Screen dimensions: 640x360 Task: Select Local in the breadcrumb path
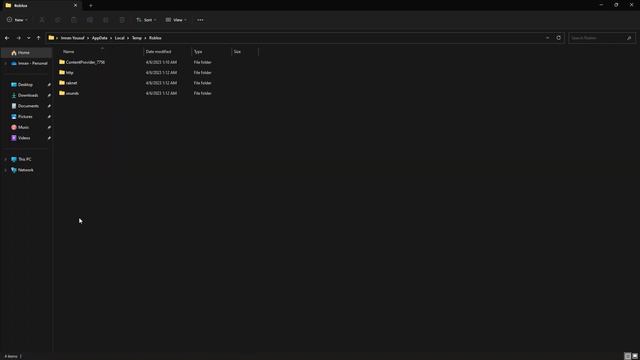(x=119, y=38)
